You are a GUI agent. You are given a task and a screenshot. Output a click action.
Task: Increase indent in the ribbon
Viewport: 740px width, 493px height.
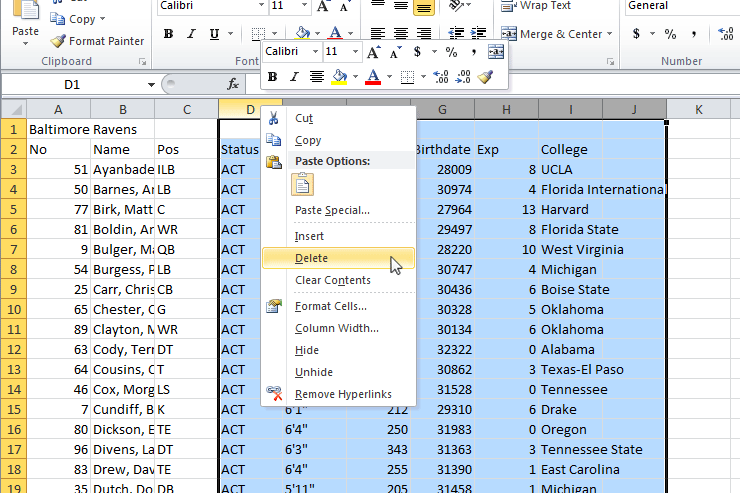pos(479,33)
